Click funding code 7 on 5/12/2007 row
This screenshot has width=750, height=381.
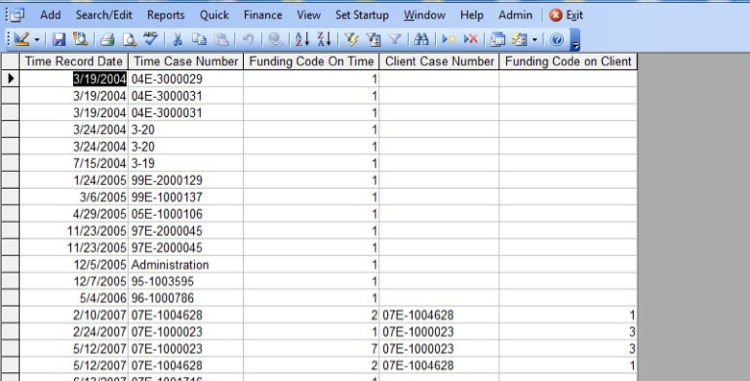(x=311, y=348)
